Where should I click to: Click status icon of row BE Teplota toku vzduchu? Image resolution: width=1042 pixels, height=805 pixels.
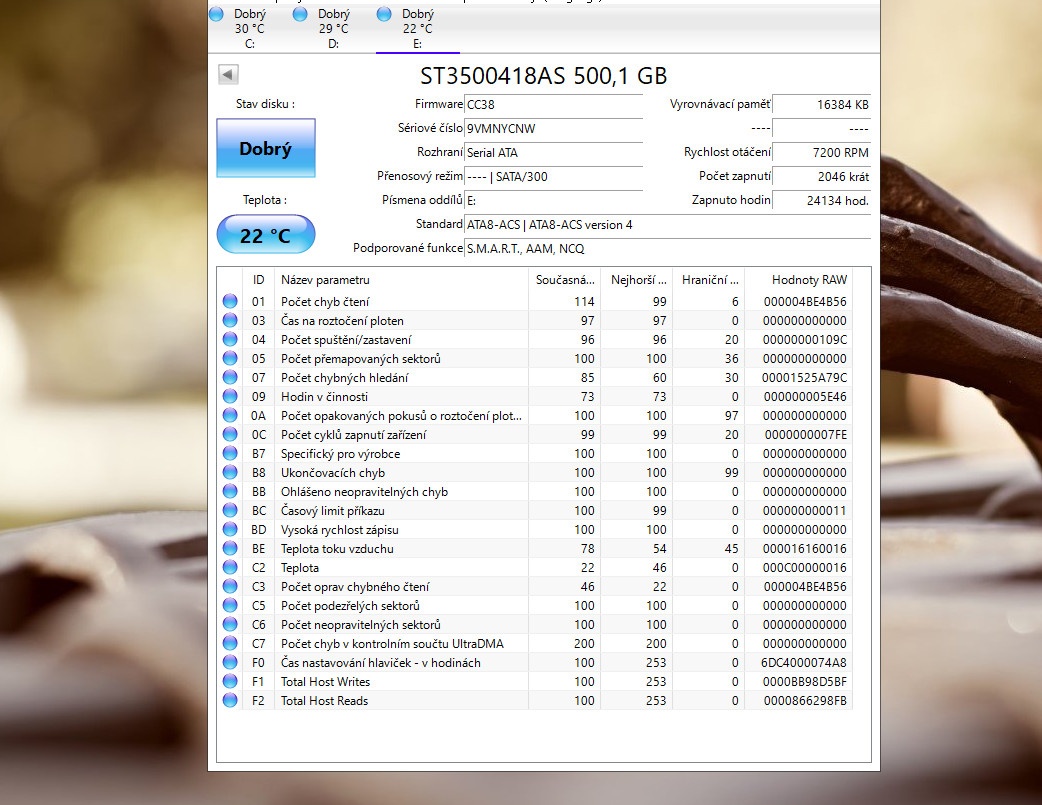230,548
